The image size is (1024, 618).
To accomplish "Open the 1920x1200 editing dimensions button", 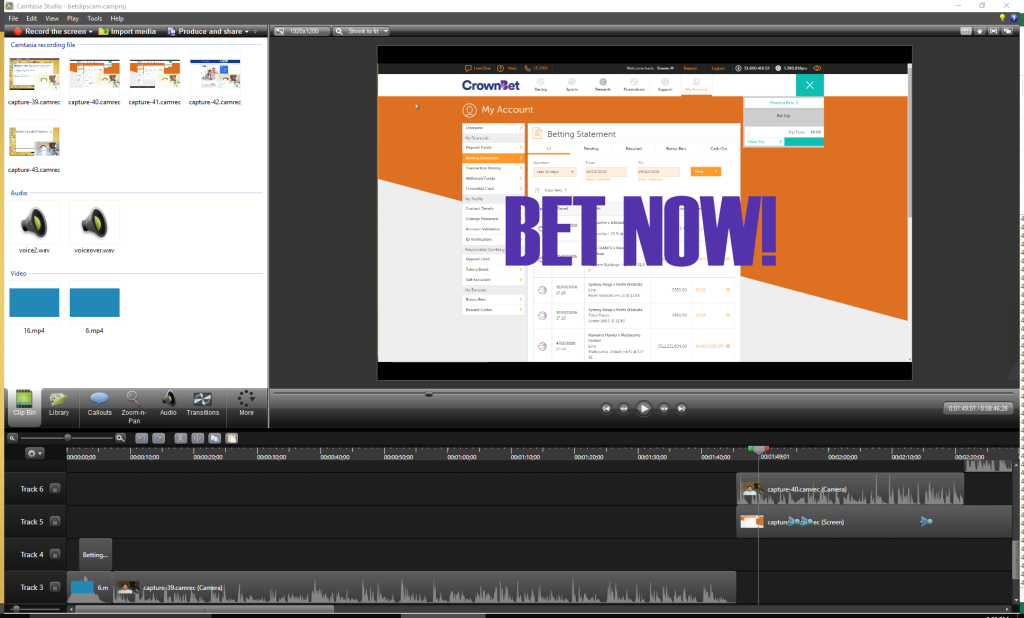I will (x=301, y=31).
